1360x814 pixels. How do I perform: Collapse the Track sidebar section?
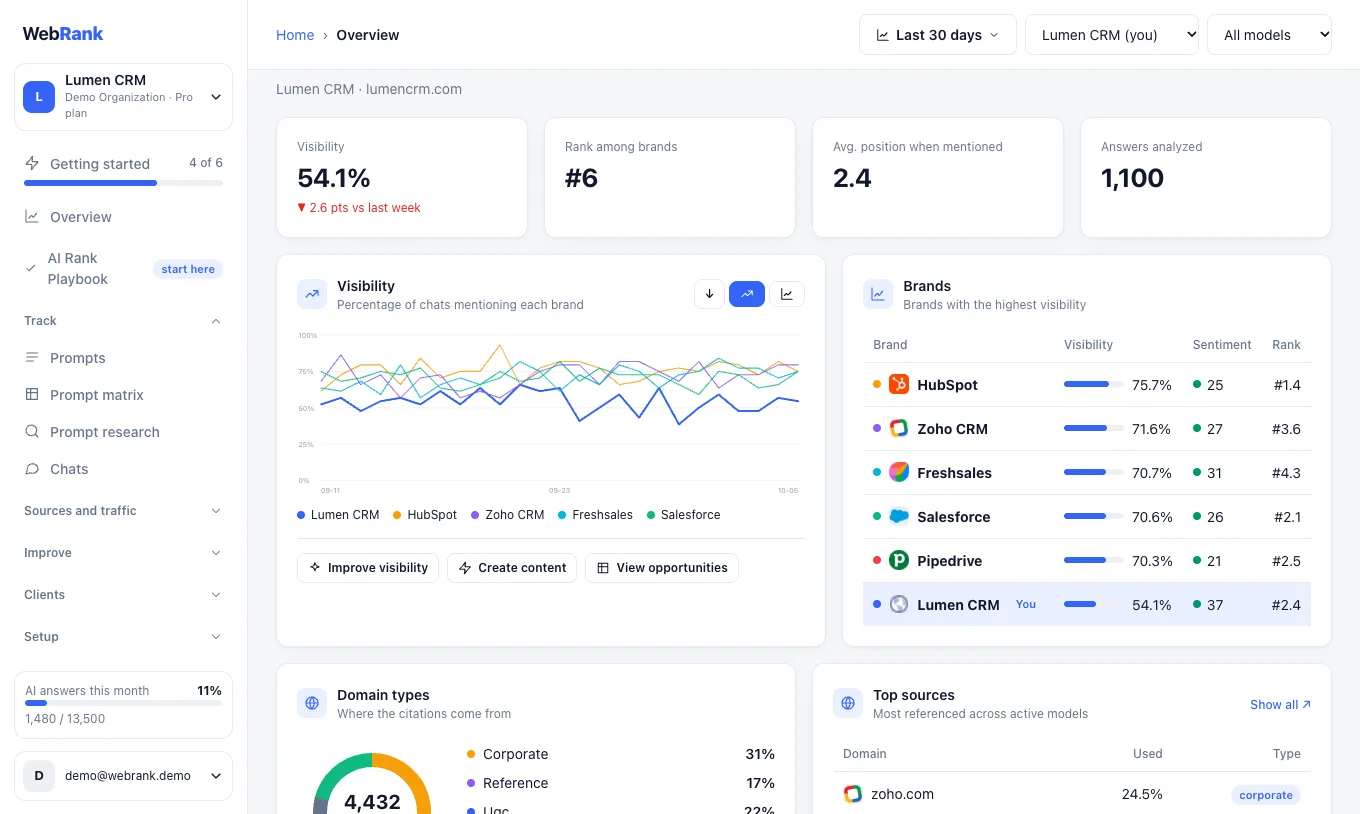tap(123, 321)
